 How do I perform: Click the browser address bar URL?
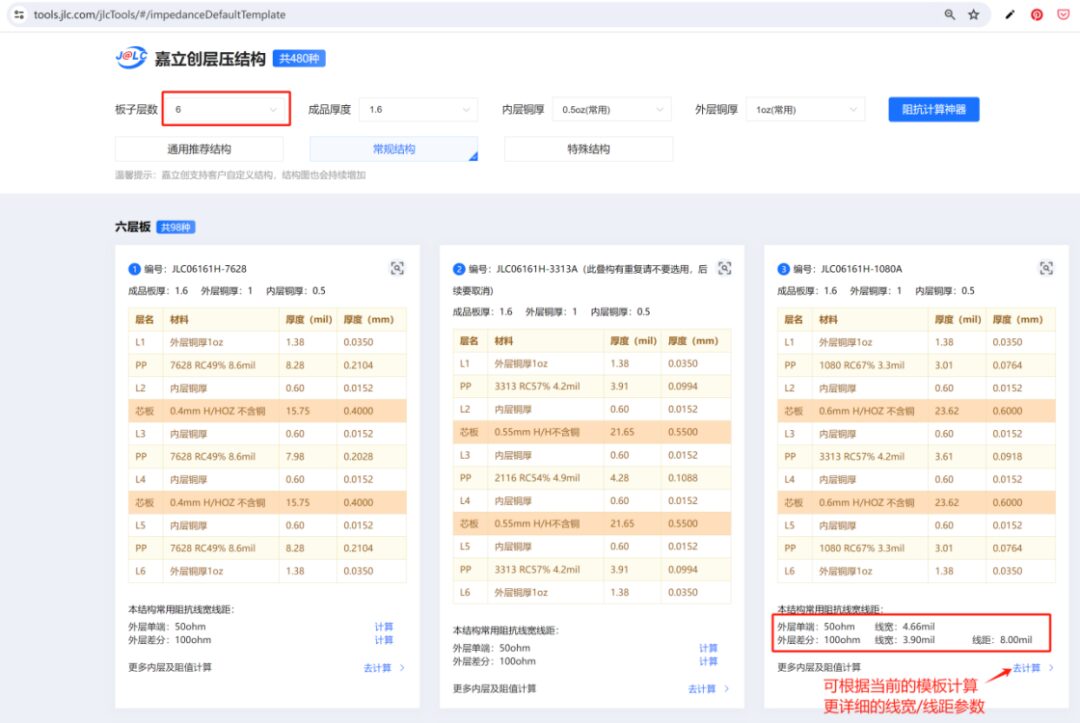pos(159,14)
